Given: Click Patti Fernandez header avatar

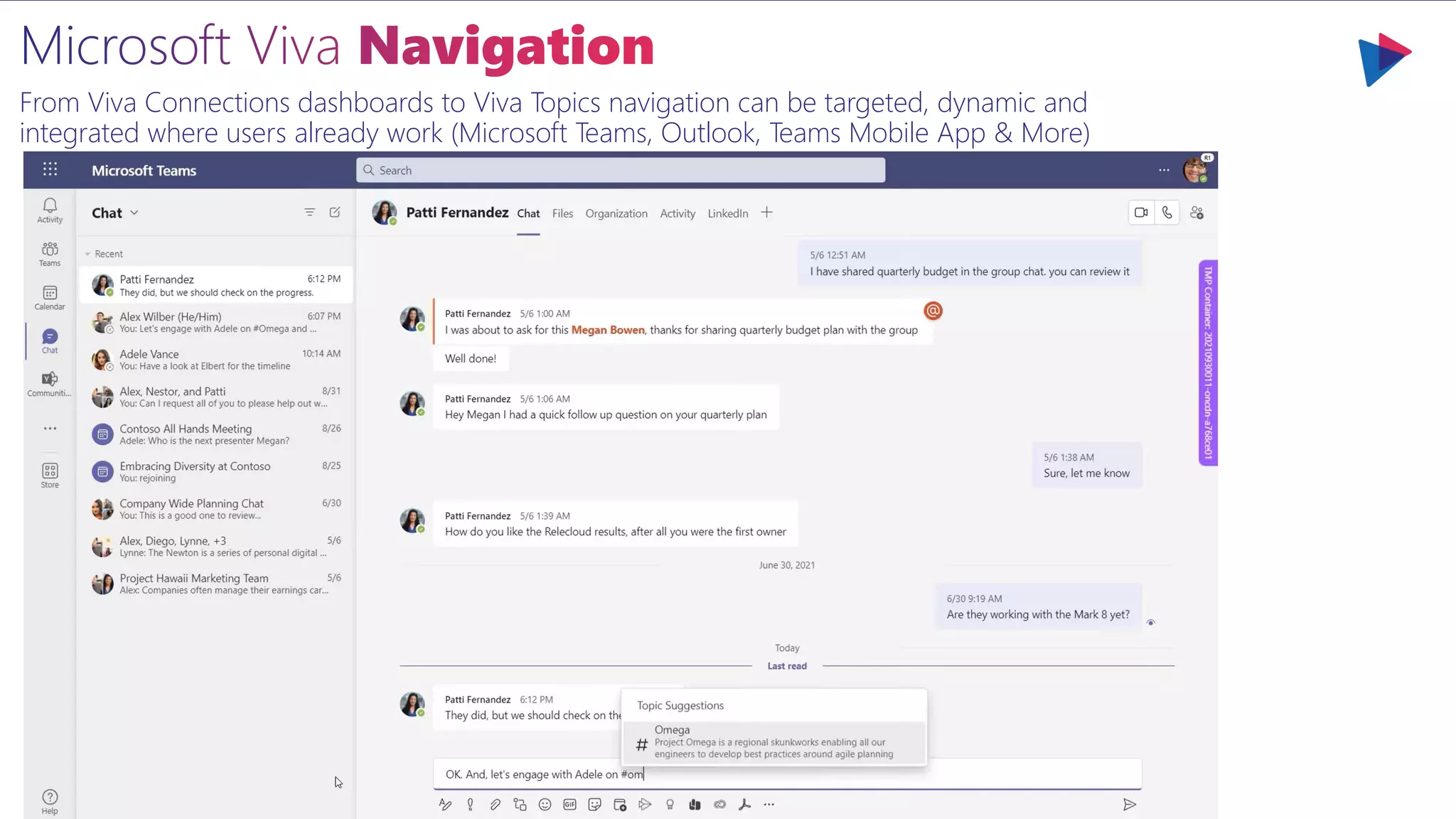Looking at the screenshot, I should [x=385, y=212].
